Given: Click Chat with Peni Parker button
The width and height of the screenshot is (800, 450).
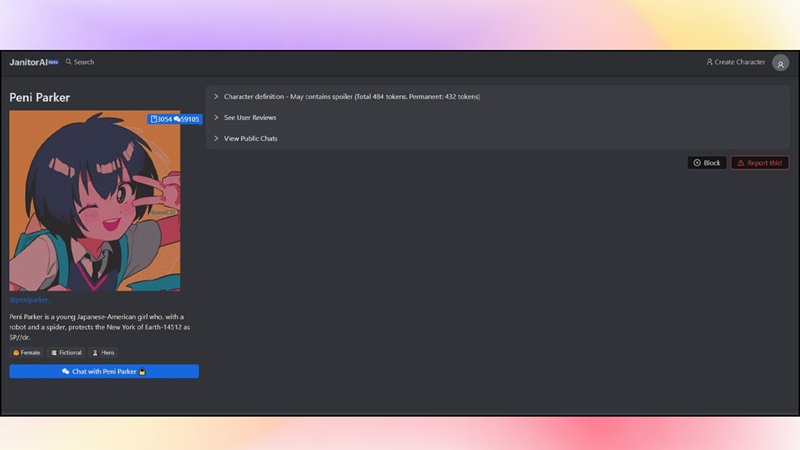Looking at the screenshot, I should 104,371.
